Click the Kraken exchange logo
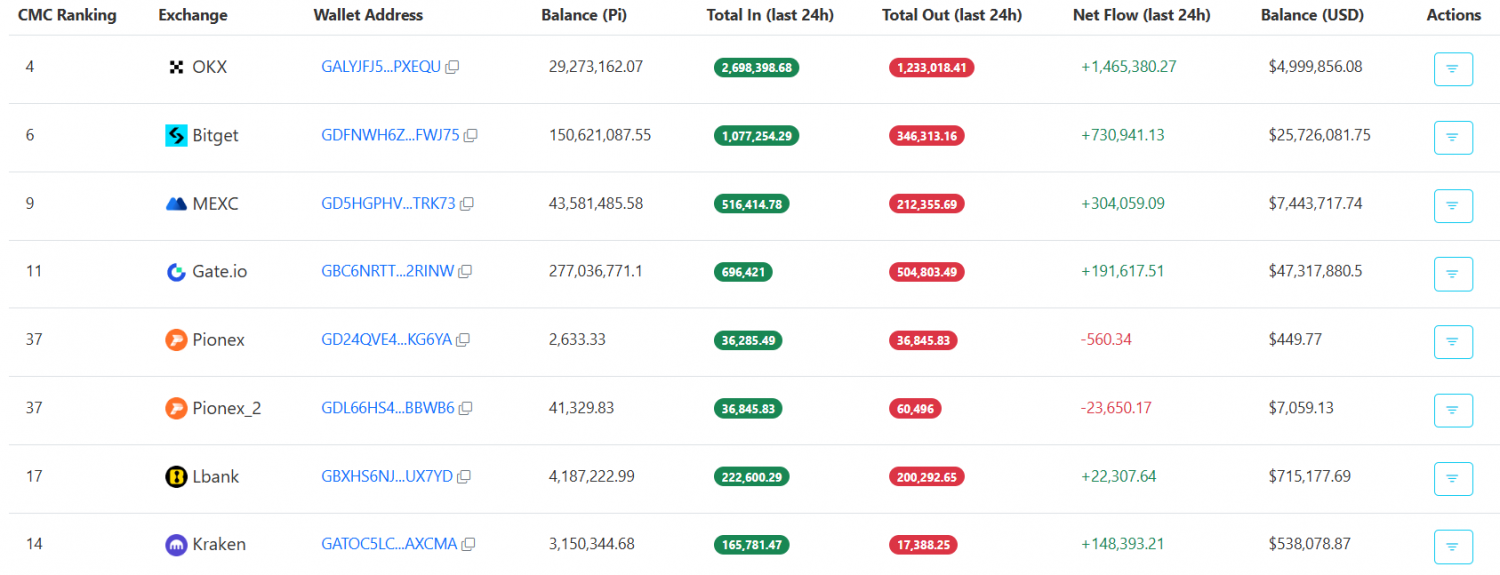The width and height of the screenshot is (1500, 575). 176,545
